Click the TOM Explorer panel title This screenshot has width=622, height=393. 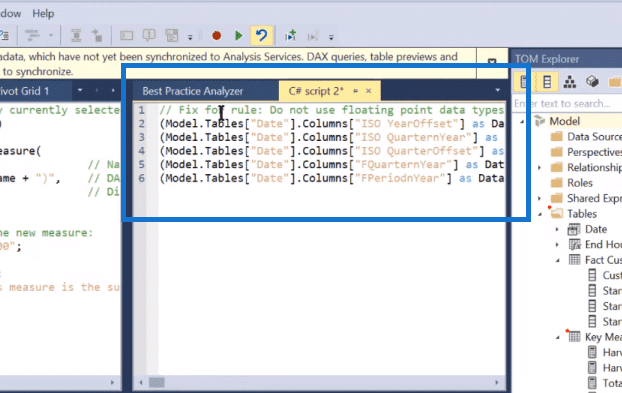tap(547, 59)
